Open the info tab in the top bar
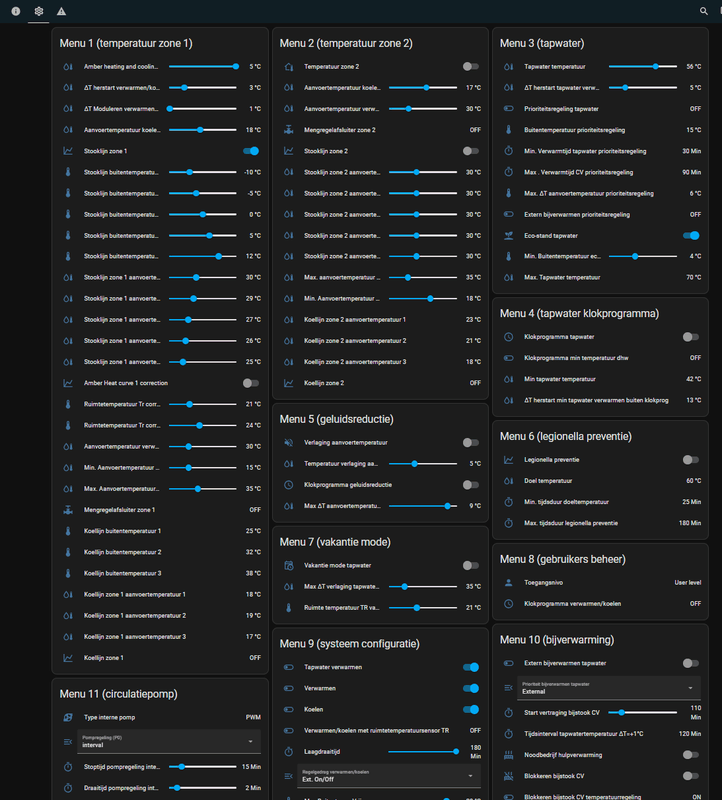Viewport: 722px width, 800px height. 16,11
